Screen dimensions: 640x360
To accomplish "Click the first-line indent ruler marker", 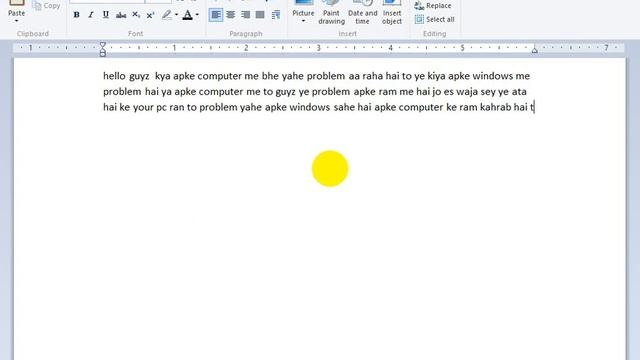I will (x=103, y=45).
